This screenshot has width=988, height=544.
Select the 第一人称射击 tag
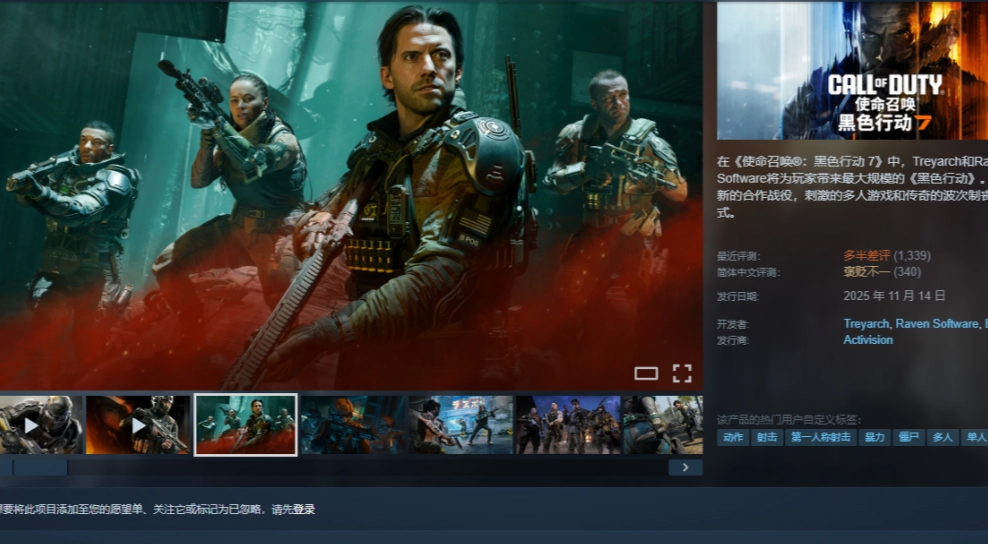click(820, 437)
